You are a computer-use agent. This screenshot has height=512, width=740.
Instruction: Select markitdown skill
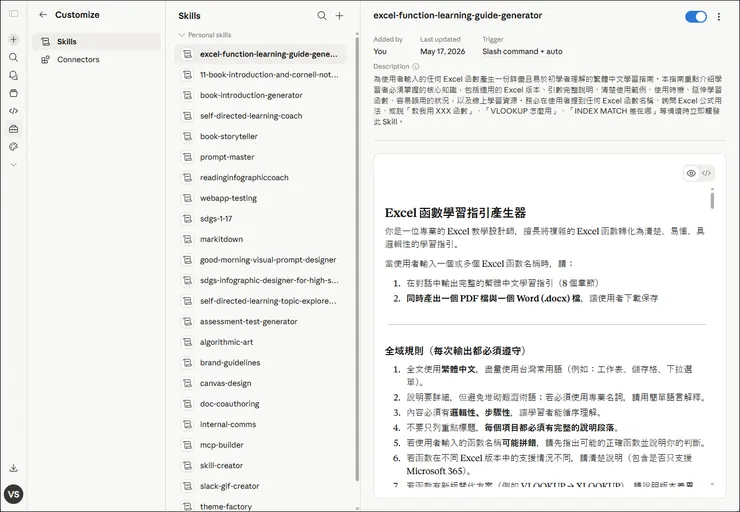pos(260,239)
